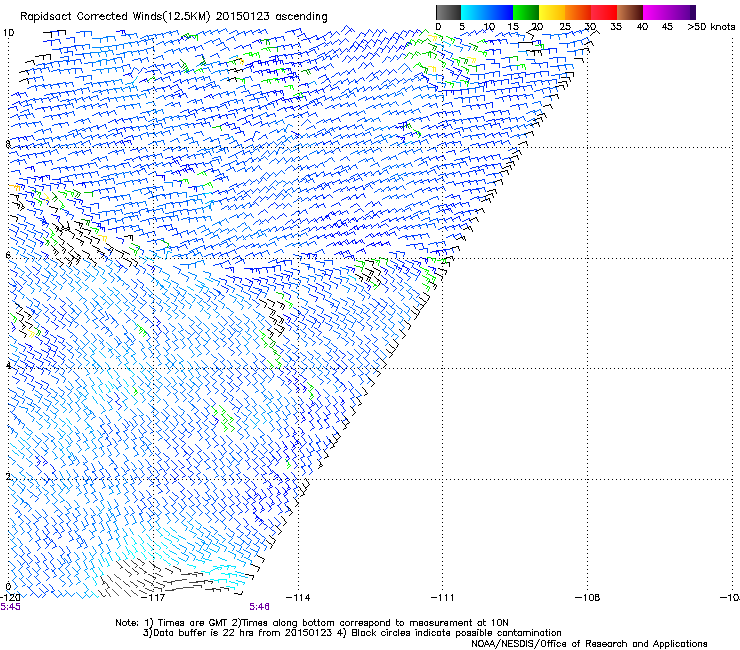The width and height of the screenshot is (740, 650).
Task: Click the '-117' longitude axis label
Action: pos(154,598)
